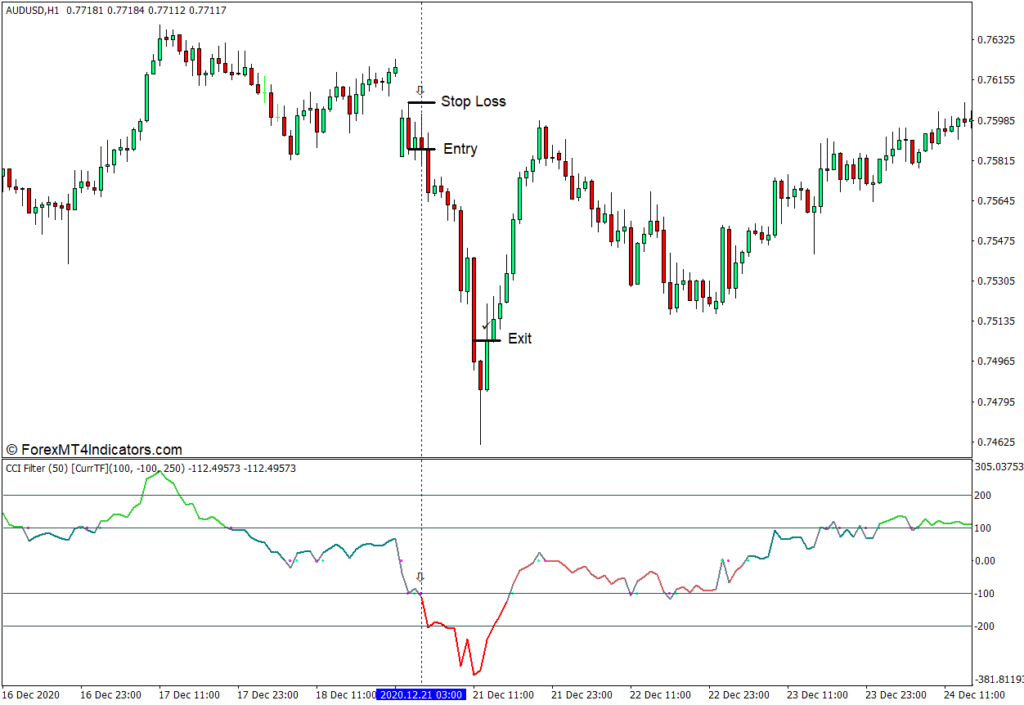
Task: Select the black Entry horizontal line marker
Action: click(x=421, y=149)
